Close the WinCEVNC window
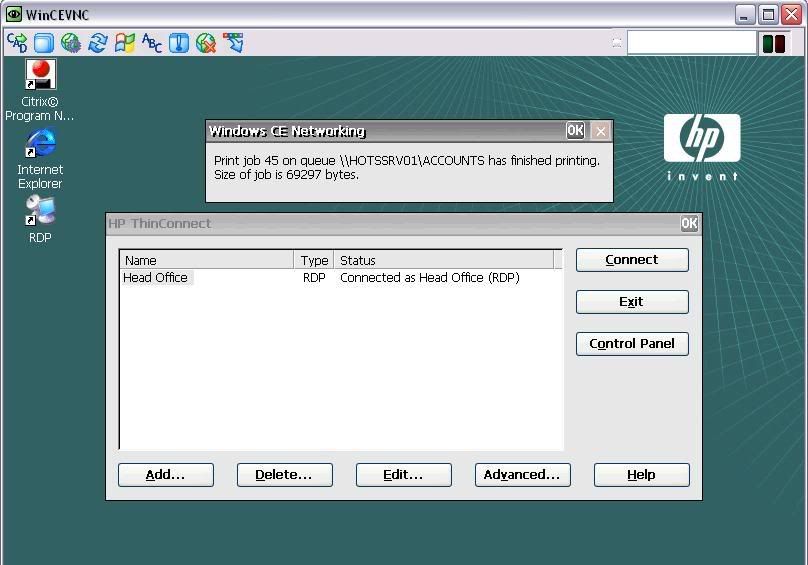808x565 pixels. [x=792, y=14]
